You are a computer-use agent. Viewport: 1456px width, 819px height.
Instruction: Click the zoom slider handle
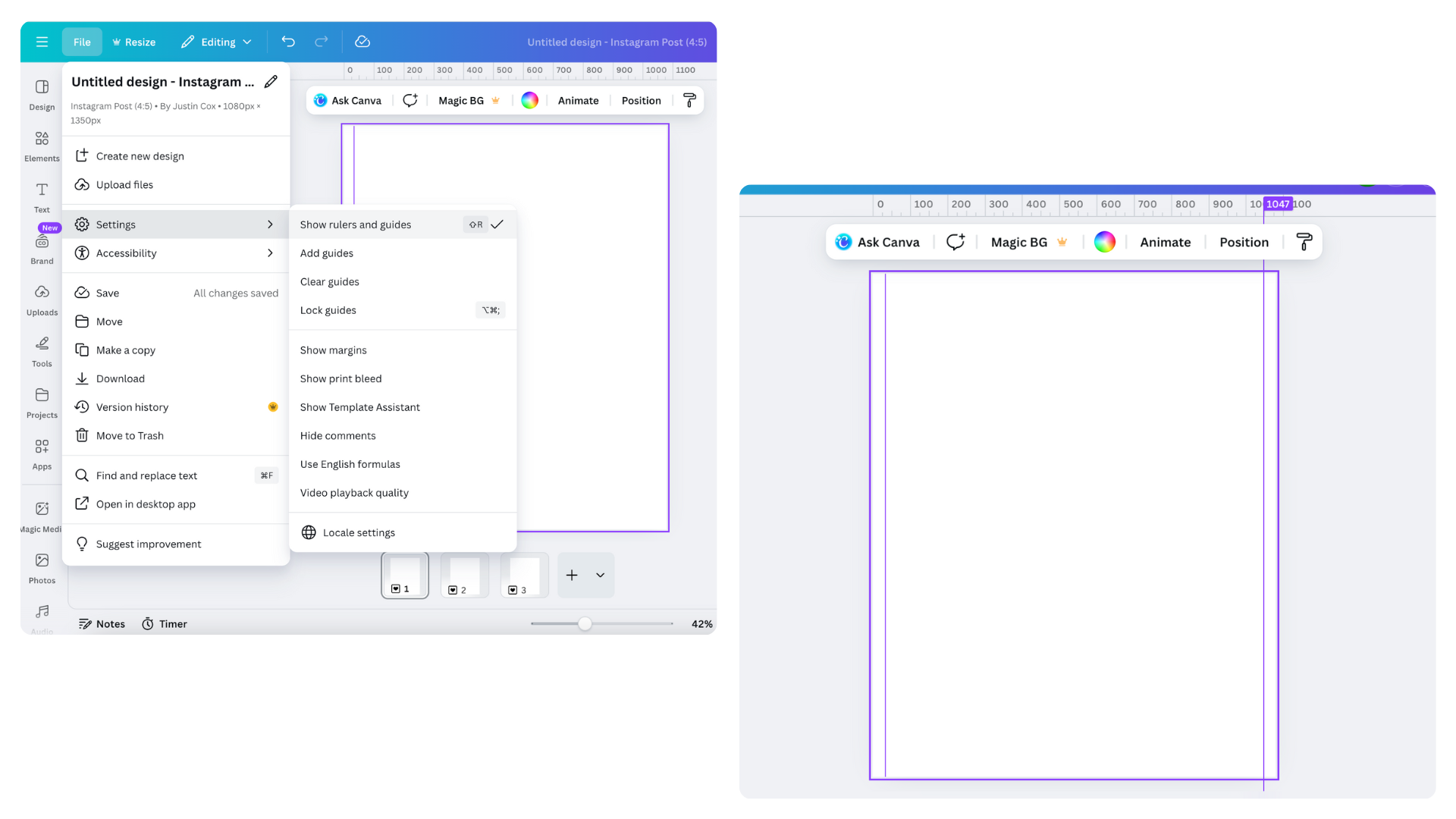click(585, 623)
